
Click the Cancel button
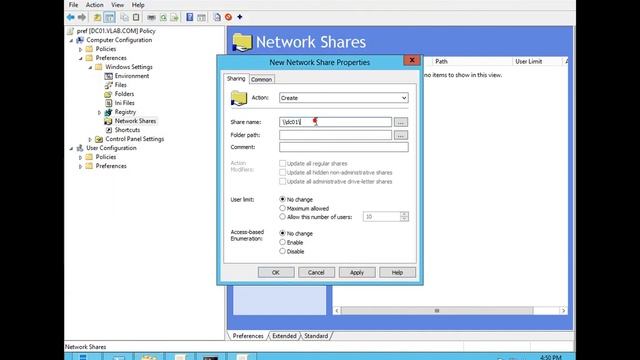click(x=316, y=272)
